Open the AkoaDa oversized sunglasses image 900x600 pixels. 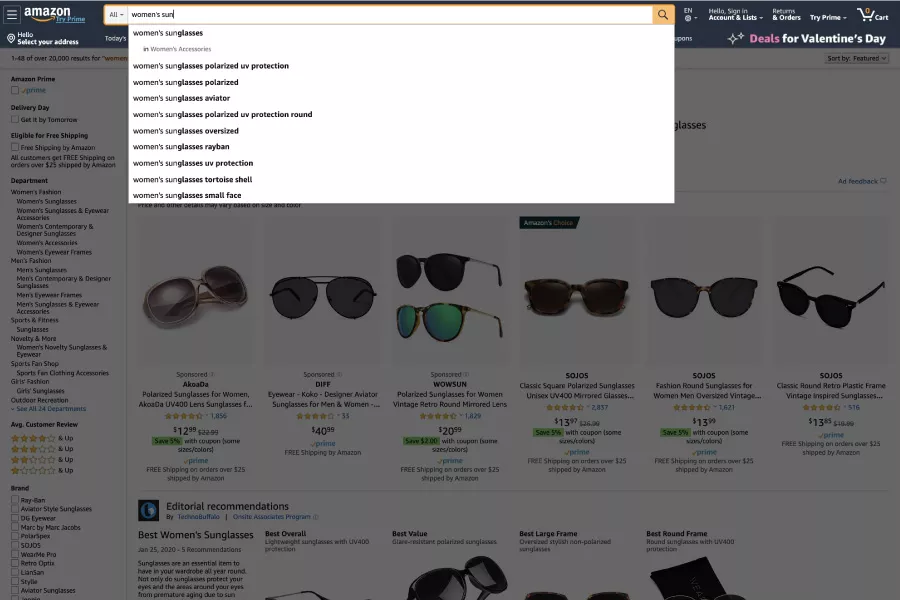click(x=196, y=296)
